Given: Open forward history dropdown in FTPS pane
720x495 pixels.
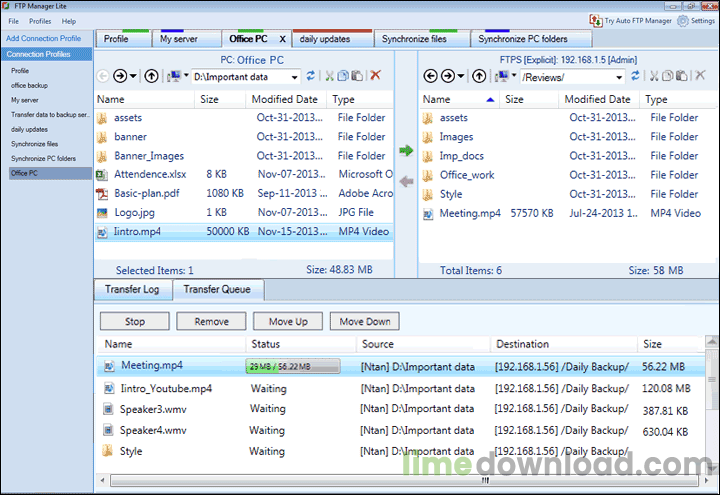Looking at the screenshot, I should tap(461, 76).
